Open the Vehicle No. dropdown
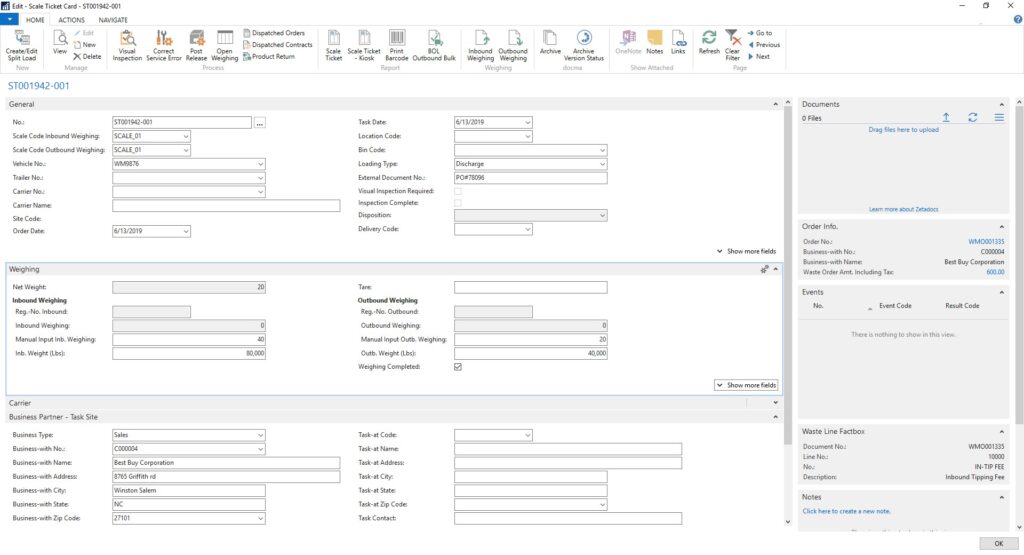The width and height of the screenshot is (1024, 555). [260, 164]
